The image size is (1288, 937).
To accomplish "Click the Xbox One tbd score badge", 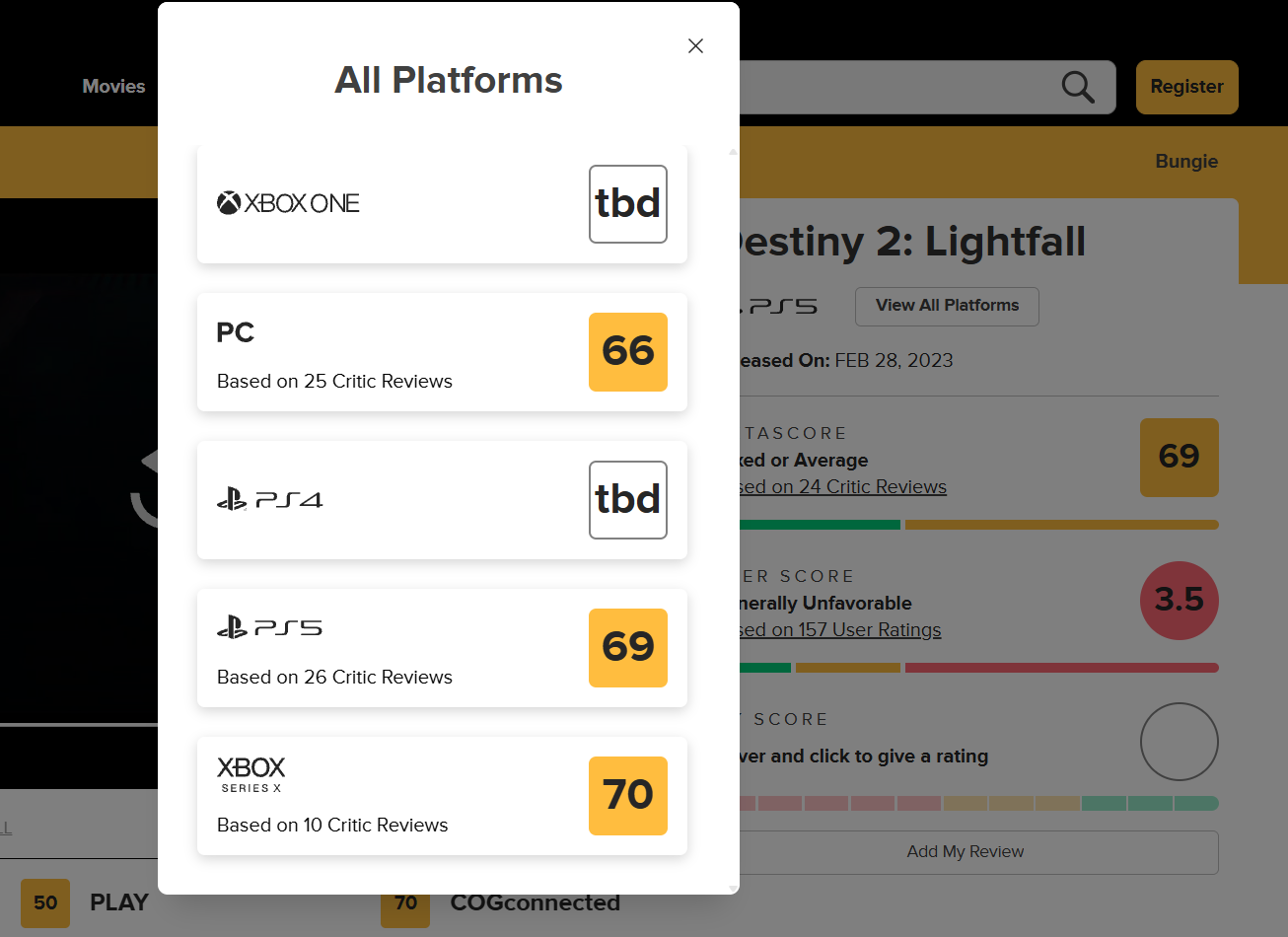I will pyautogui.click(x=628, y=204).
